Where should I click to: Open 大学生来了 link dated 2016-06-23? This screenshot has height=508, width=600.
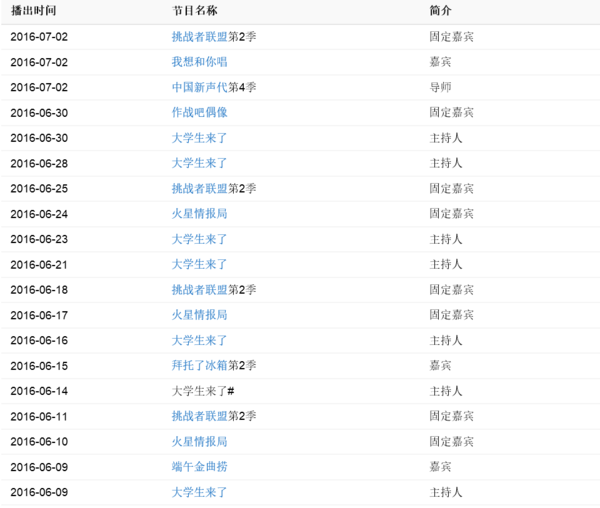pyautogui.click(x=199, y=239)
